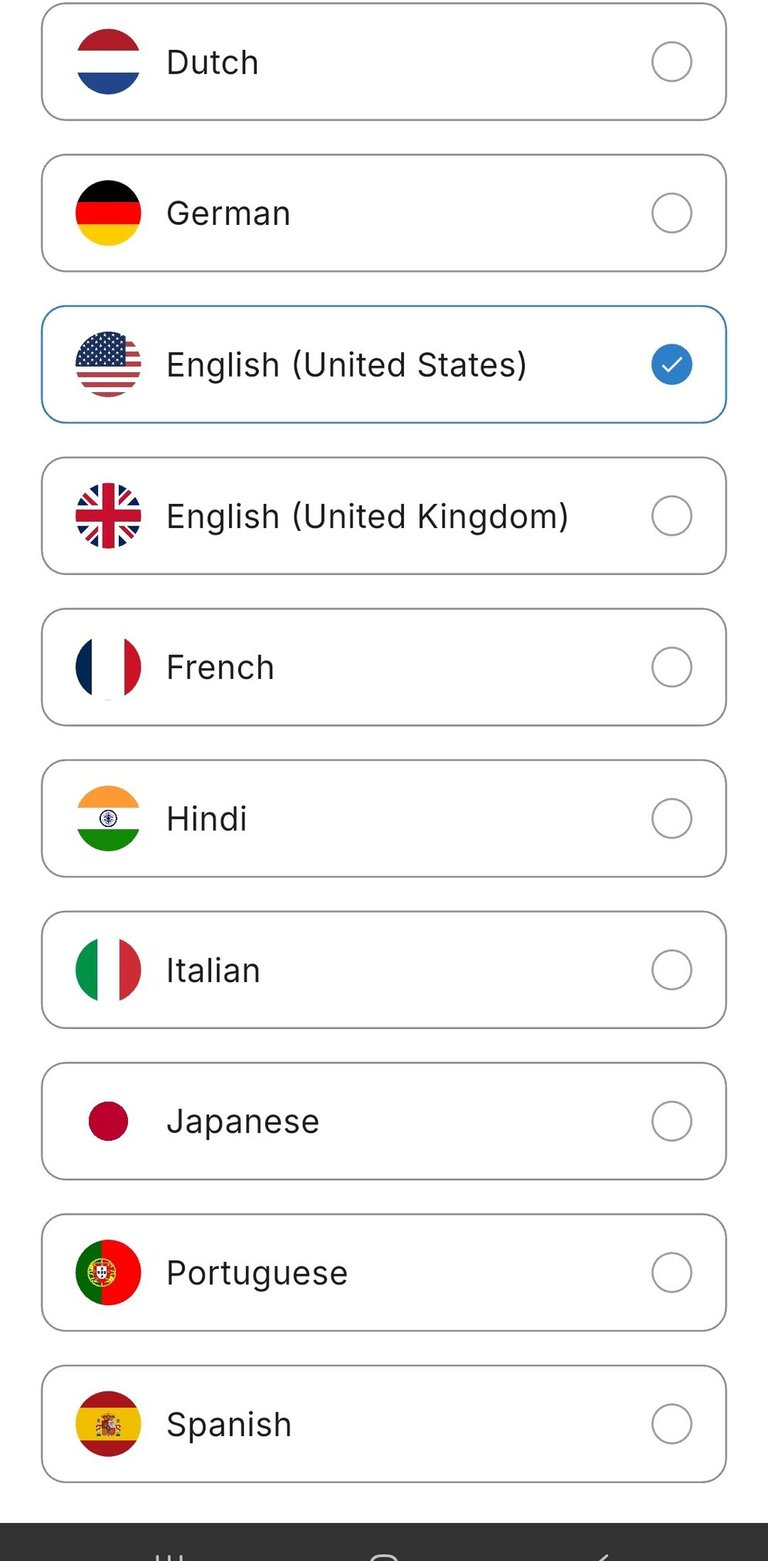The width and height of the screenshot is (768, 1561).
Task: Tap the Japan flag icon
Action: (x=108, y=1121)
